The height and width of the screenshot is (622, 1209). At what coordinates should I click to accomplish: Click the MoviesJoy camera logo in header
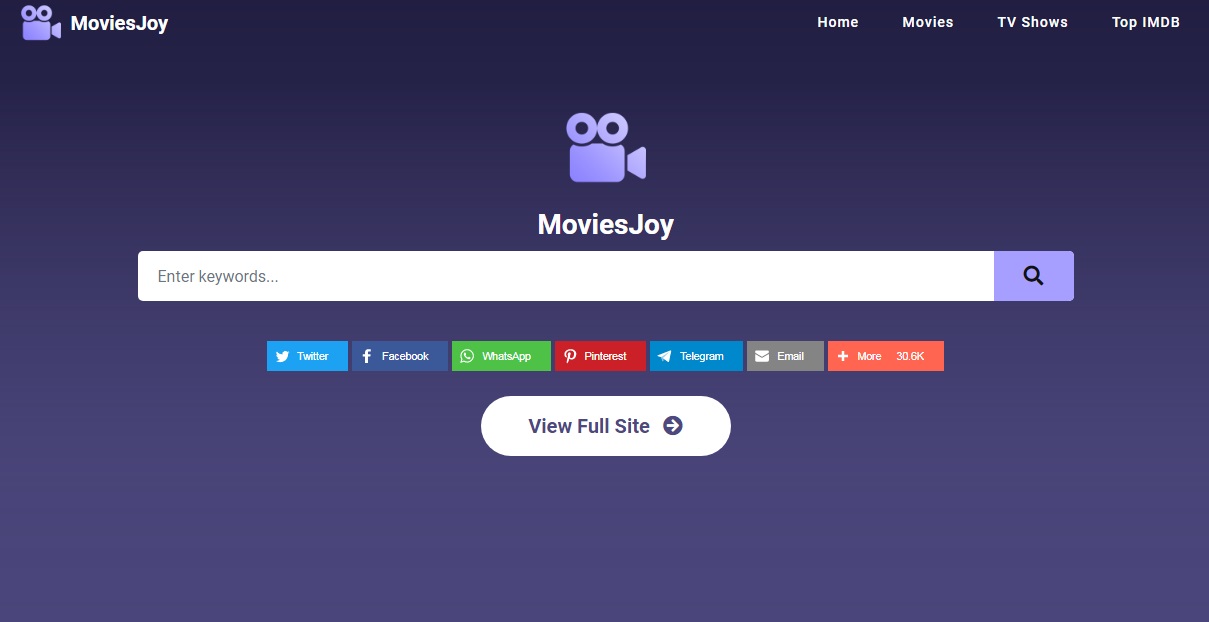click(x=41, y=22)
